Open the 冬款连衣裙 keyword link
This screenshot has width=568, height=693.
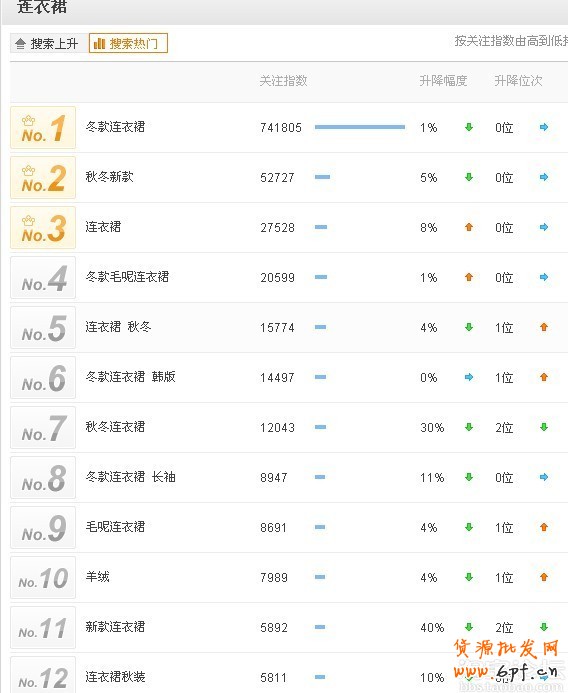115,127
